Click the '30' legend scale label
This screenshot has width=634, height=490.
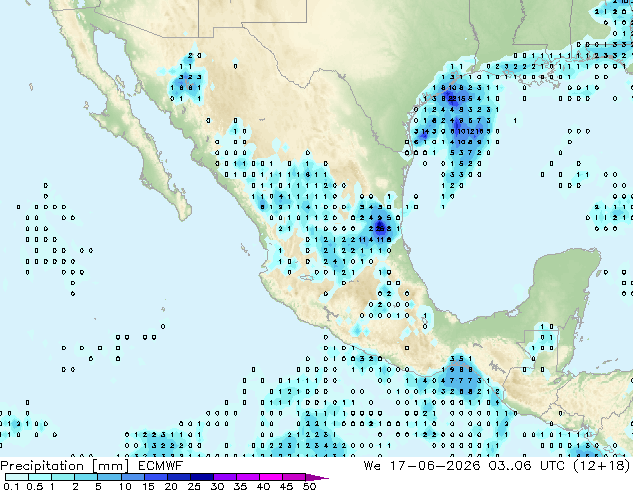tap(217, 486)
